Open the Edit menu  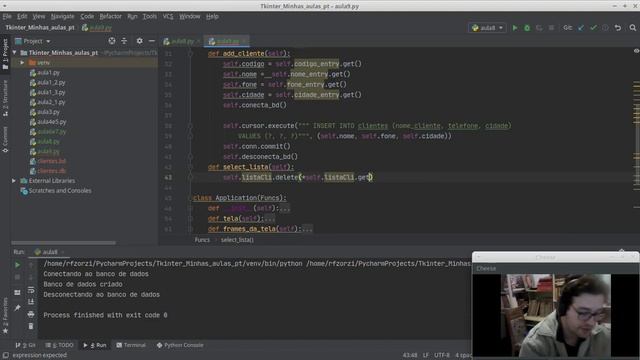click(x=22, y=16)
